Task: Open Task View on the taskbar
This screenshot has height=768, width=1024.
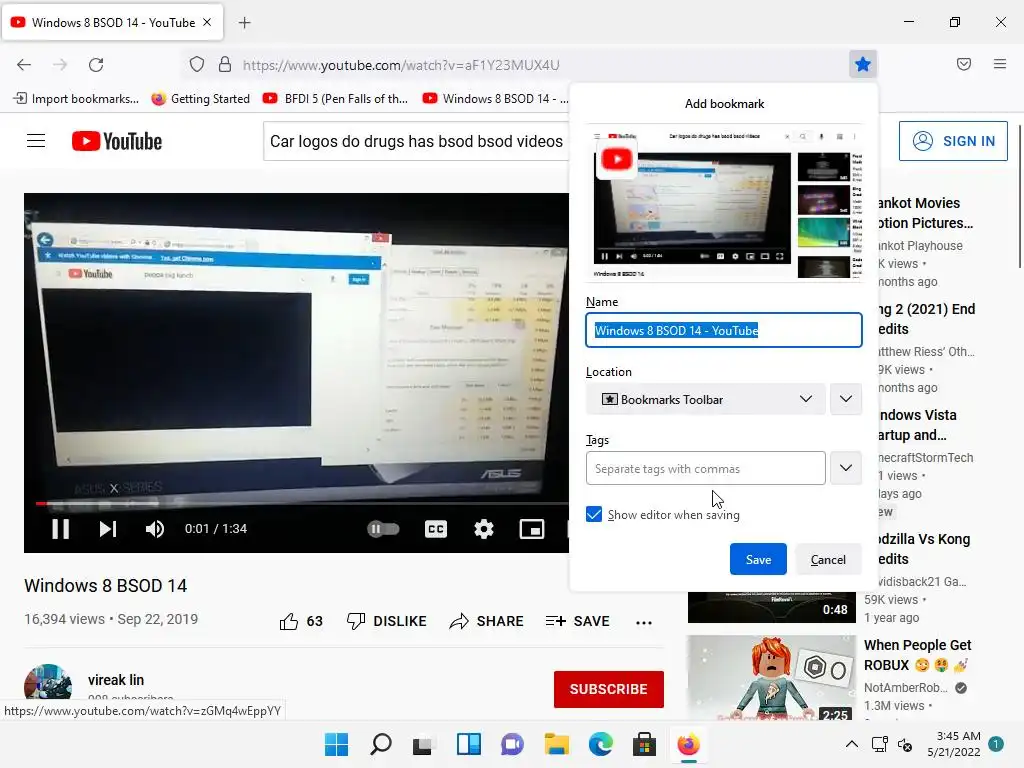Action: [x=424, y=744]
